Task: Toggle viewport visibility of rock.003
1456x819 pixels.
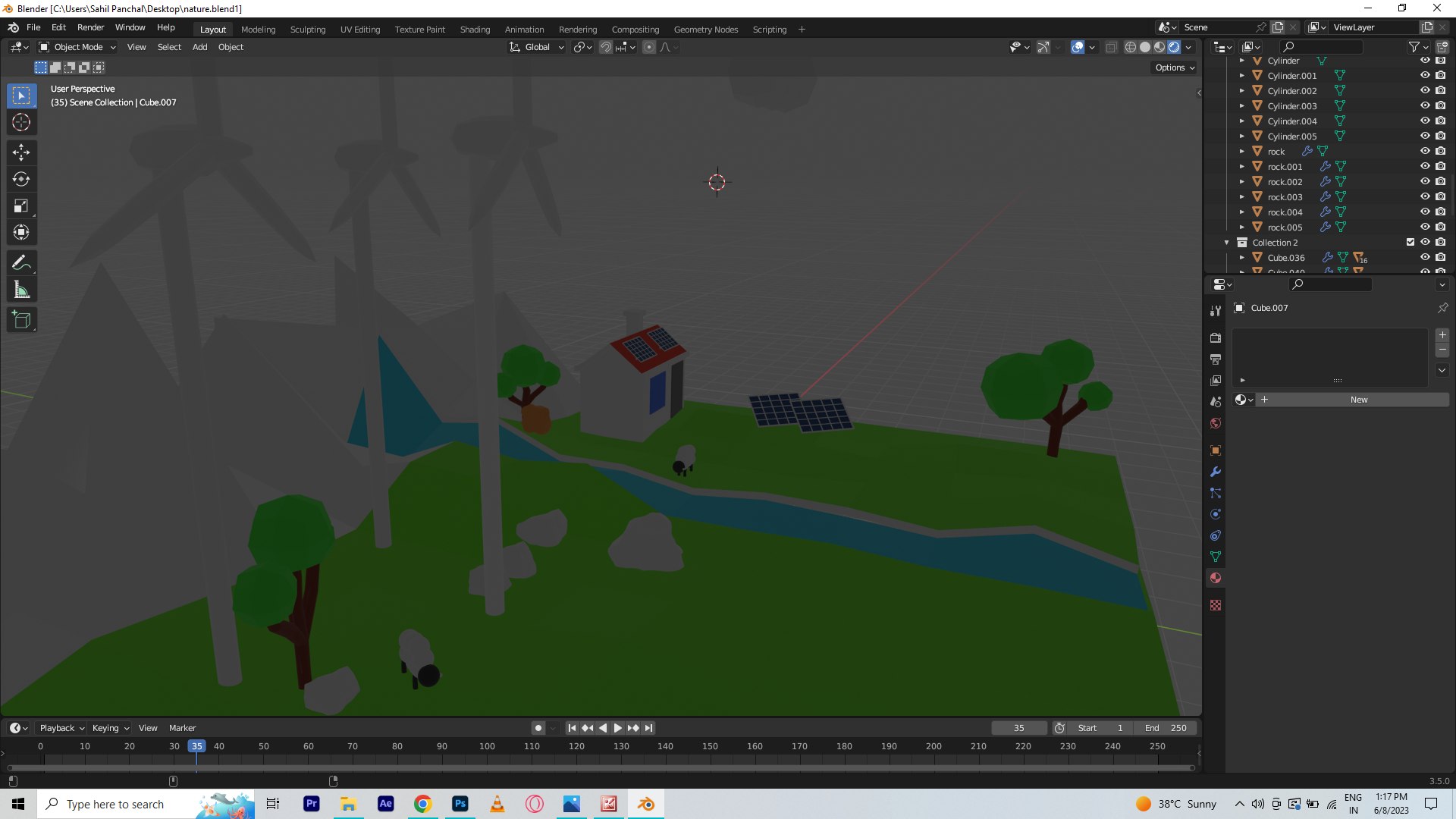Action: 1425,196
